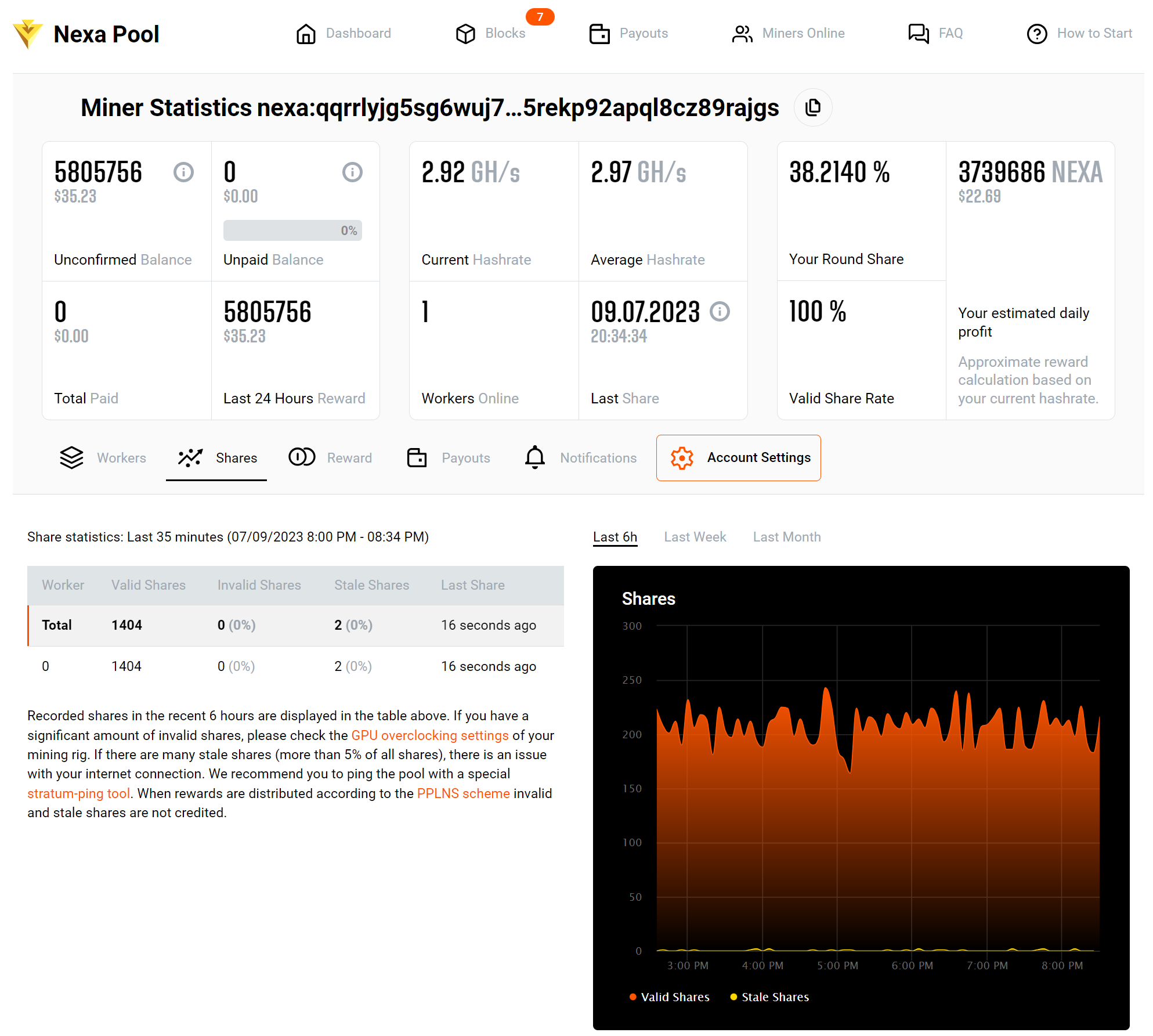The image size is (1153, 1036).
Task: Click the Payouts navigation icon
Action: tap(598, 33)
